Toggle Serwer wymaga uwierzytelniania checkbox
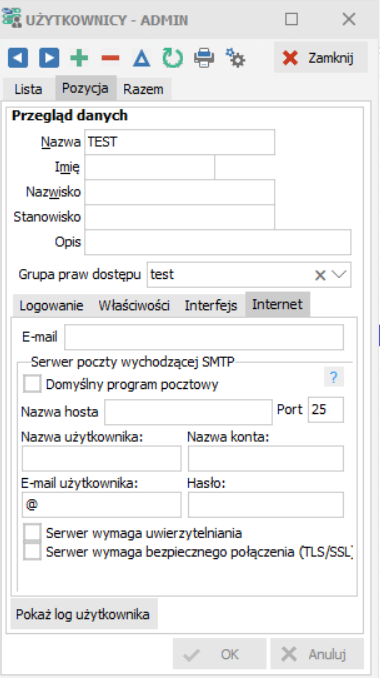 click(x=32, y=533)
